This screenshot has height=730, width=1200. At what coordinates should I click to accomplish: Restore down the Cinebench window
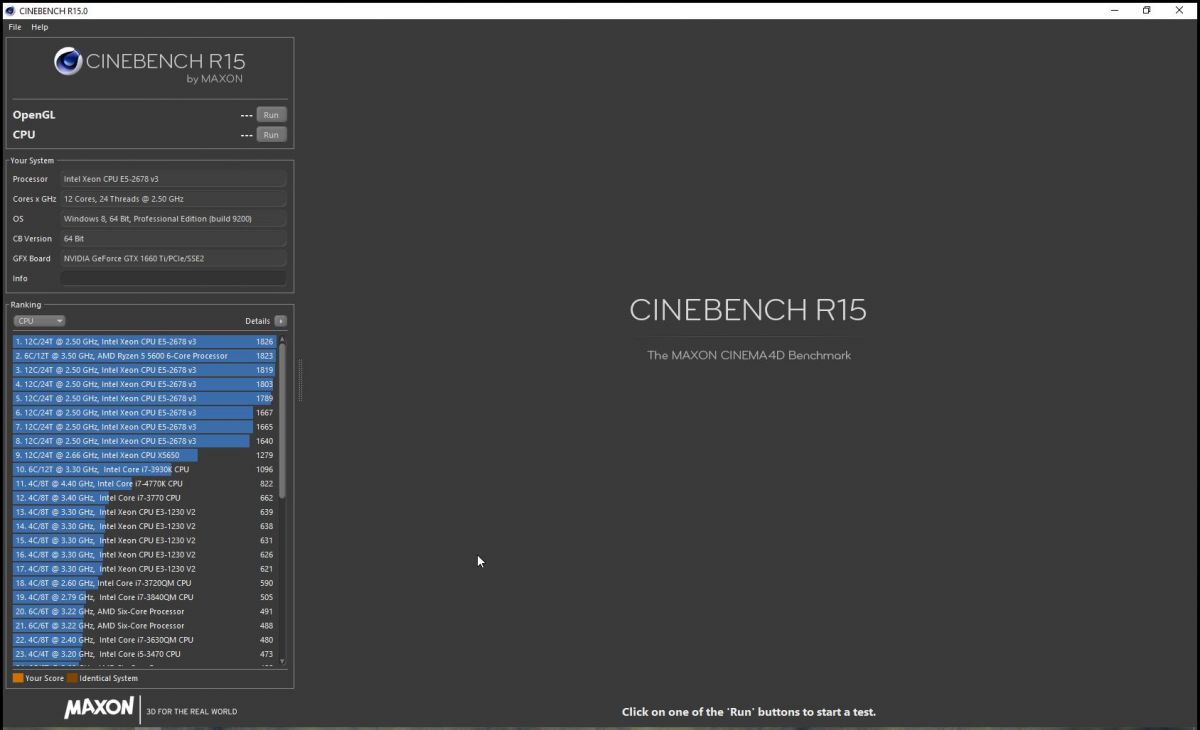pyautogui.click(x=1147, y=10)
